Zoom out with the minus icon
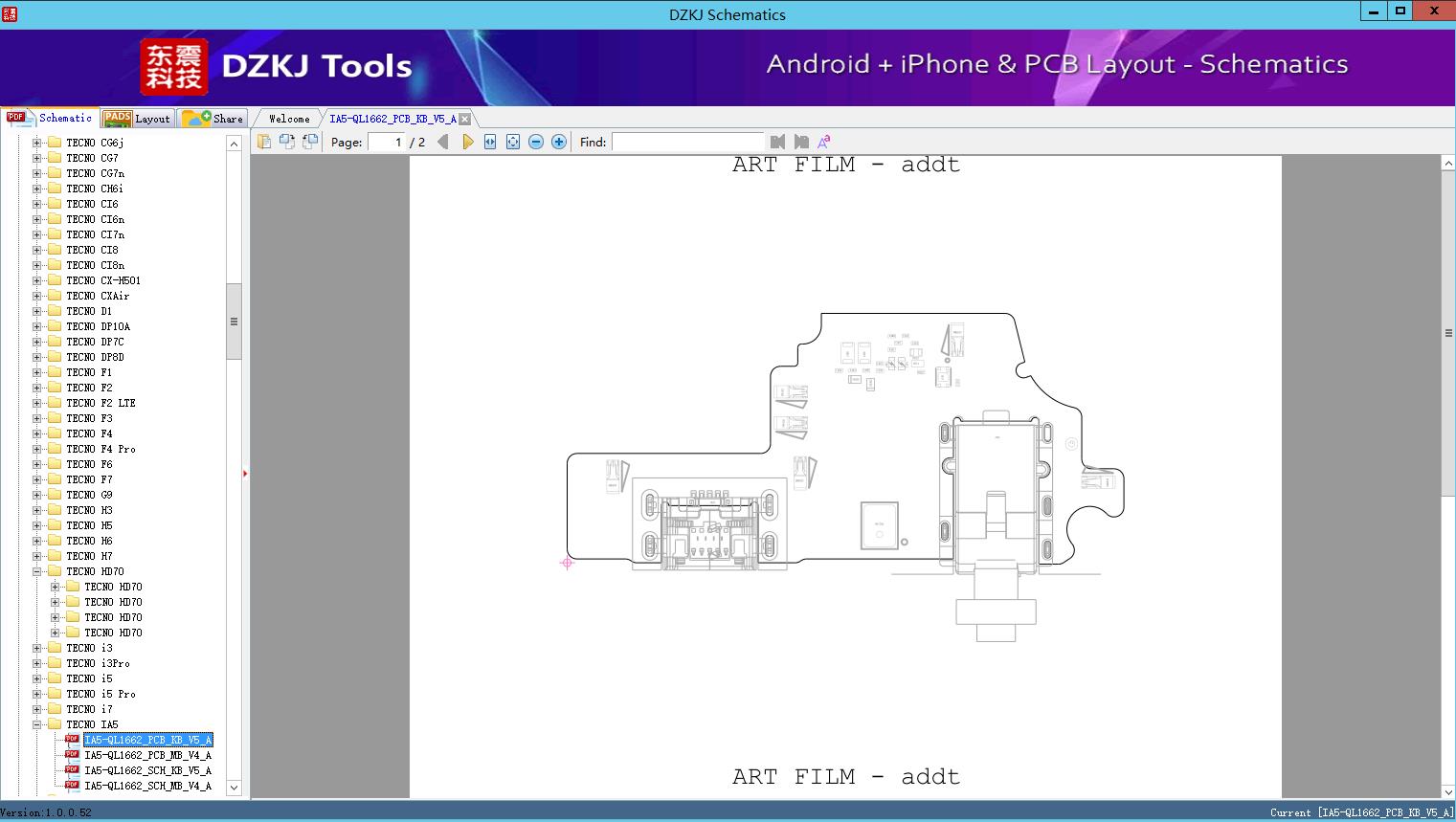Screen dimensions: 1456x822 pos(536,142)
